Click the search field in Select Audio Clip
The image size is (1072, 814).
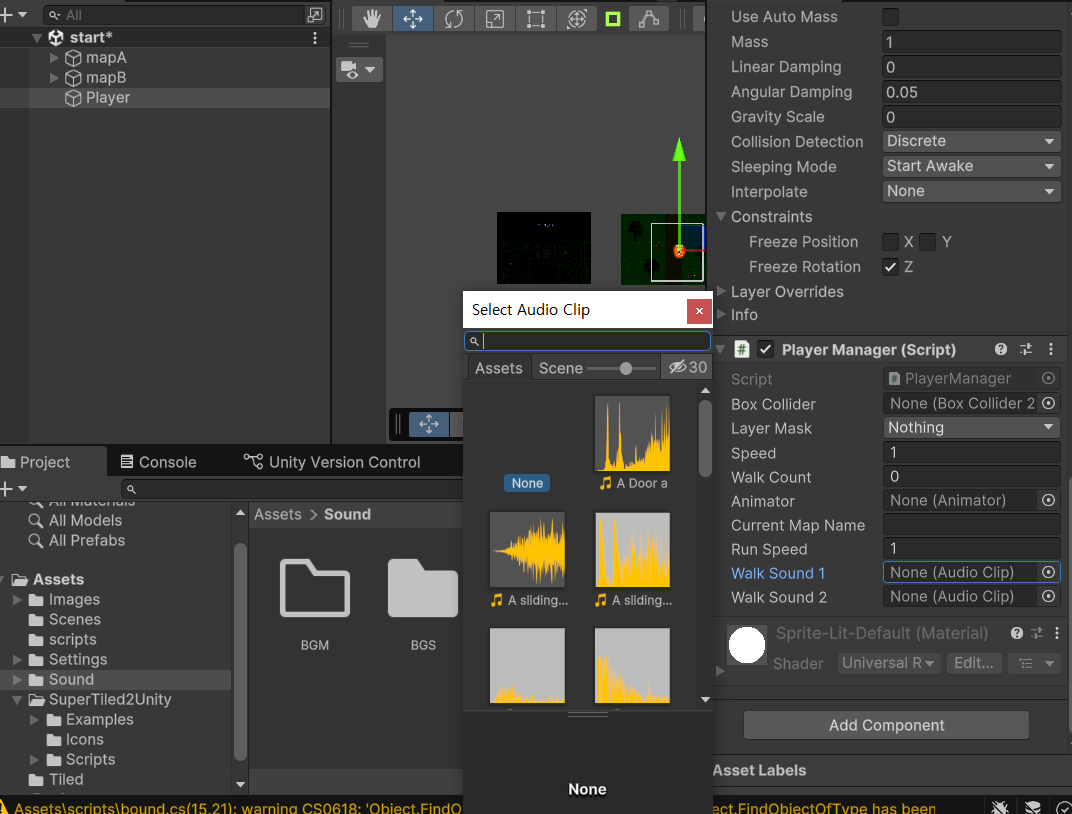587,341
